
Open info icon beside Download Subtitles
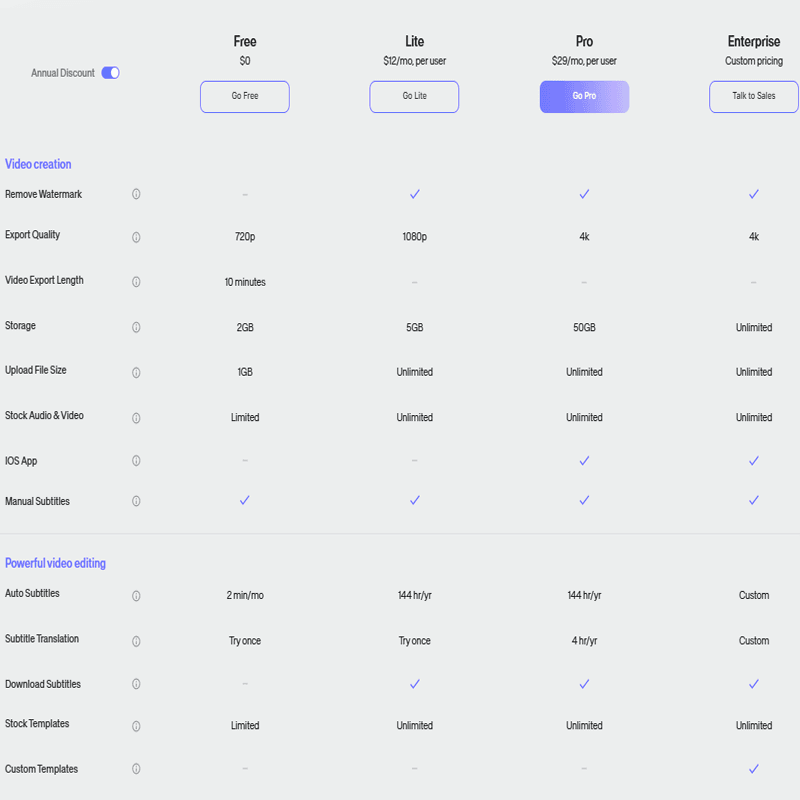click(136, 685)
